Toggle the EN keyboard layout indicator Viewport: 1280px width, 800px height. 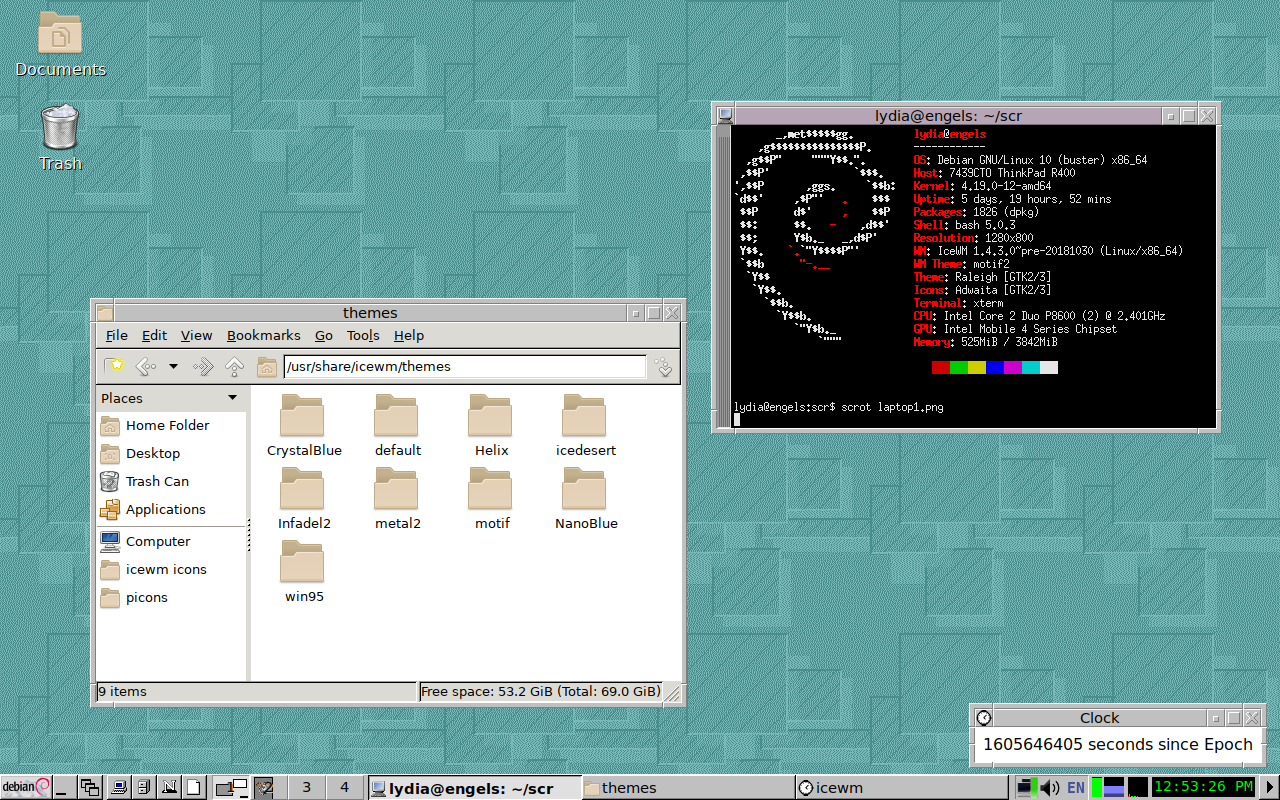click(x=1076, y=788)
